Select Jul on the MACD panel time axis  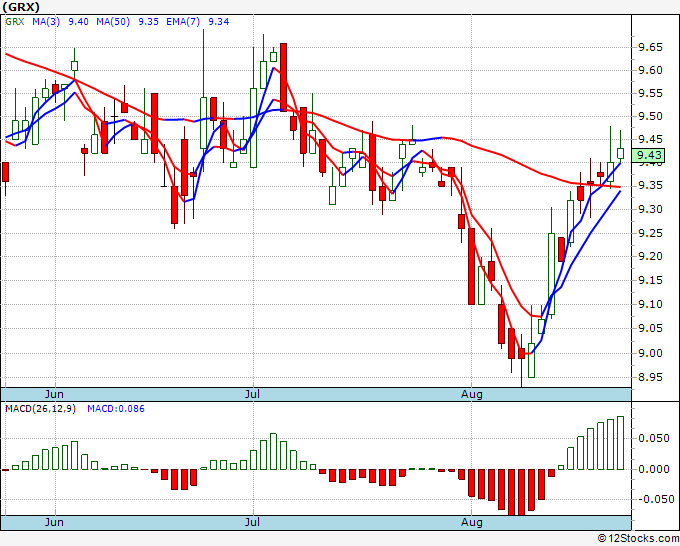[x=252, y=522]
